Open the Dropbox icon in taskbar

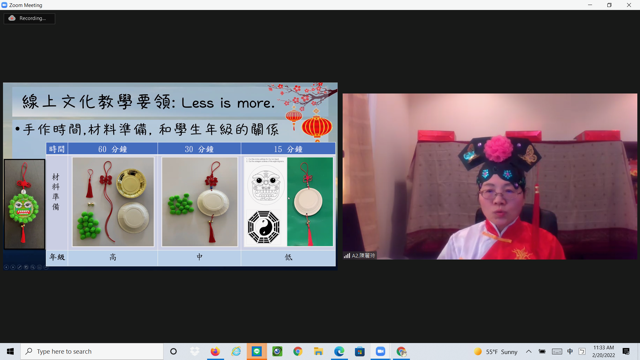tap(195, 351)
